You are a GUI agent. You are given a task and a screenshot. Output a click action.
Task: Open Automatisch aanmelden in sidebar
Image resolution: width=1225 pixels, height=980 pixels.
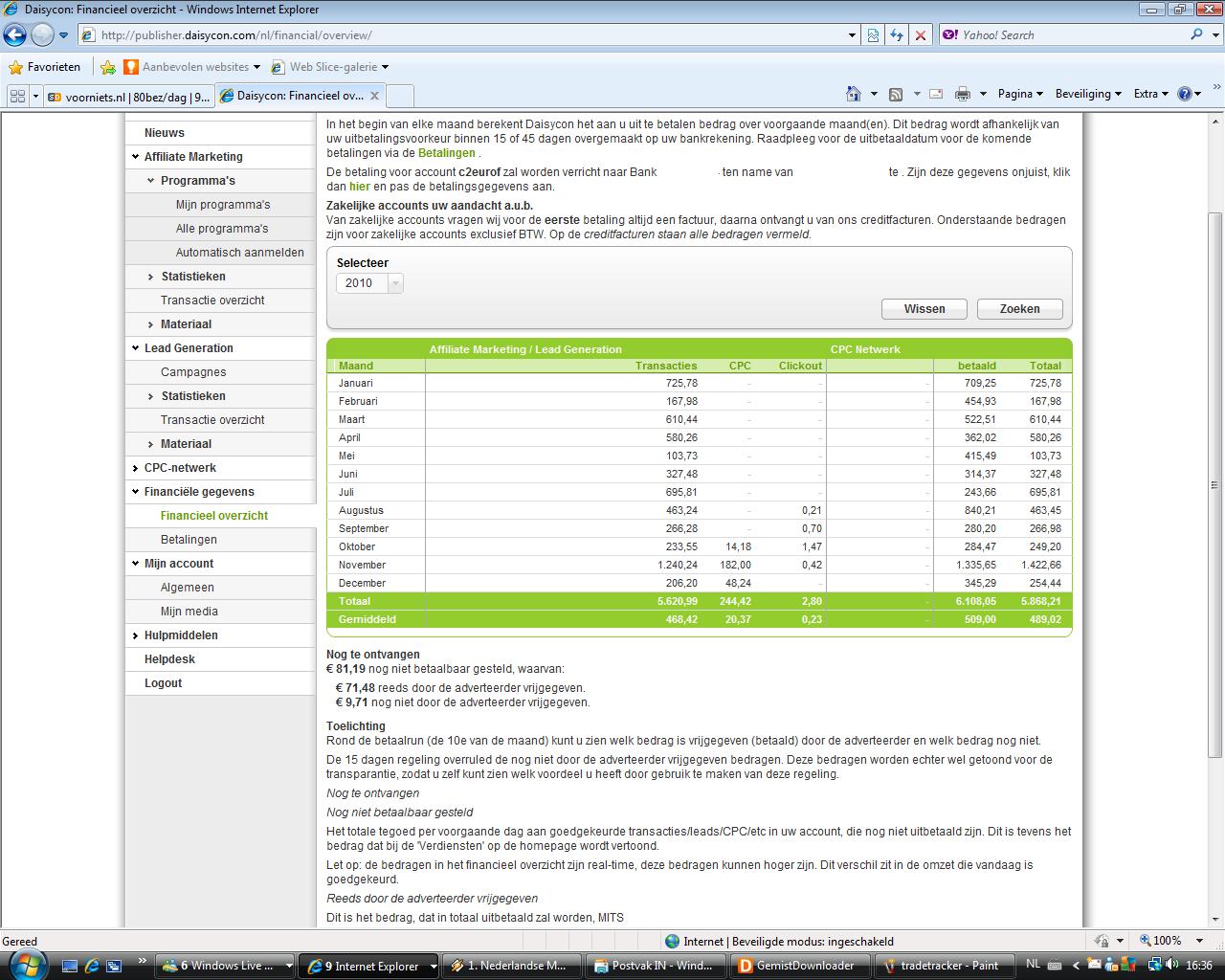[240, 253]
